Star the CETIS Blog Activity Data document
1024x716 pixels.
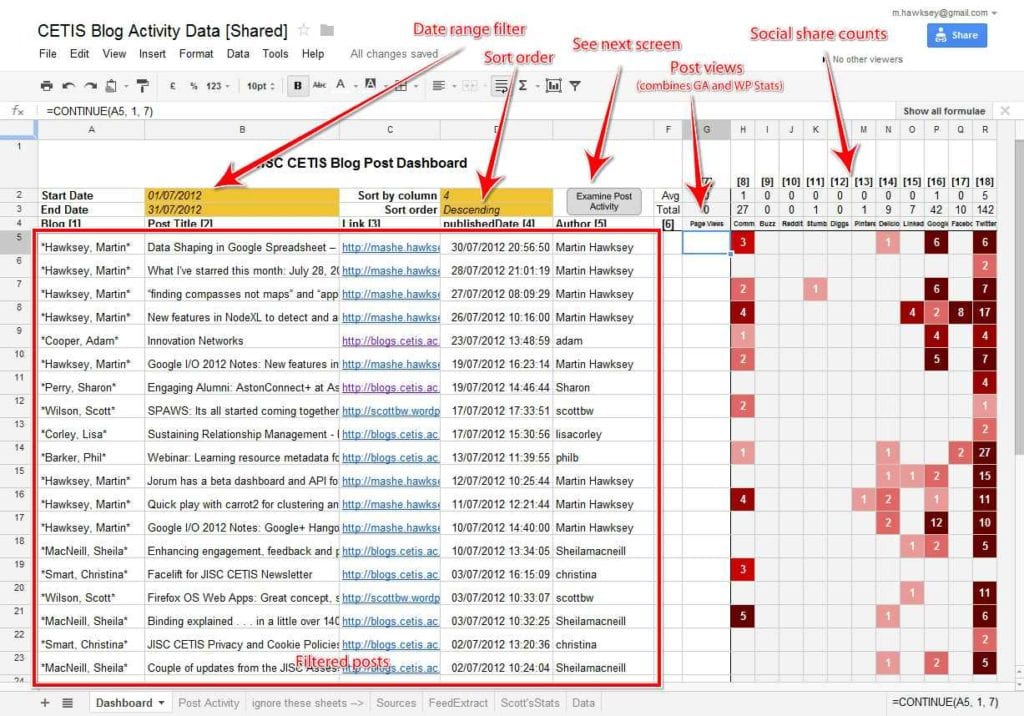304,30
